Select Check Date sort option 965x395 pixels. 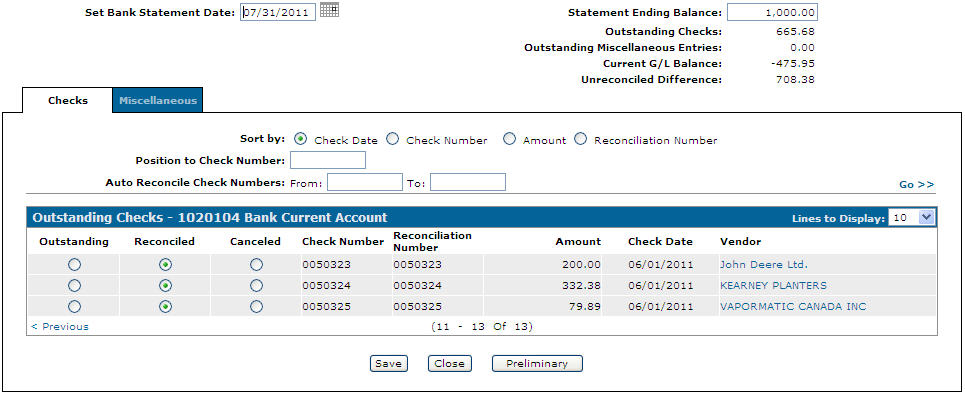click(301, 139)
